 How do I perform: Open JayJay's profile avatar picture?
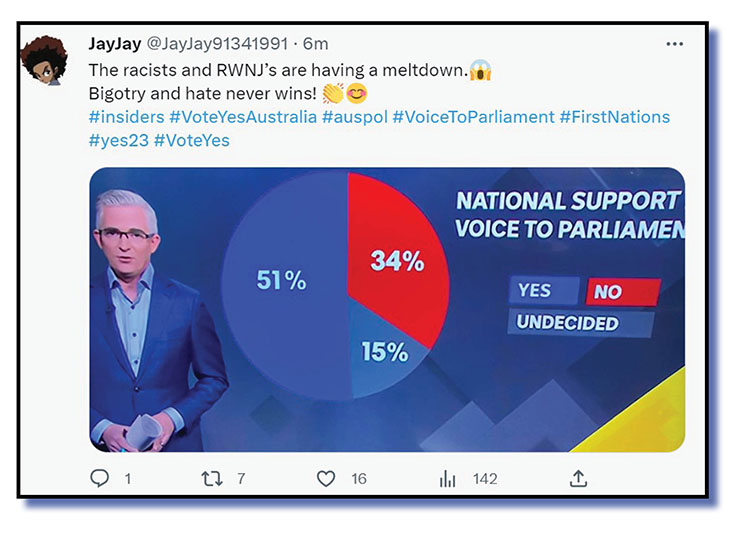coord(43,62)
